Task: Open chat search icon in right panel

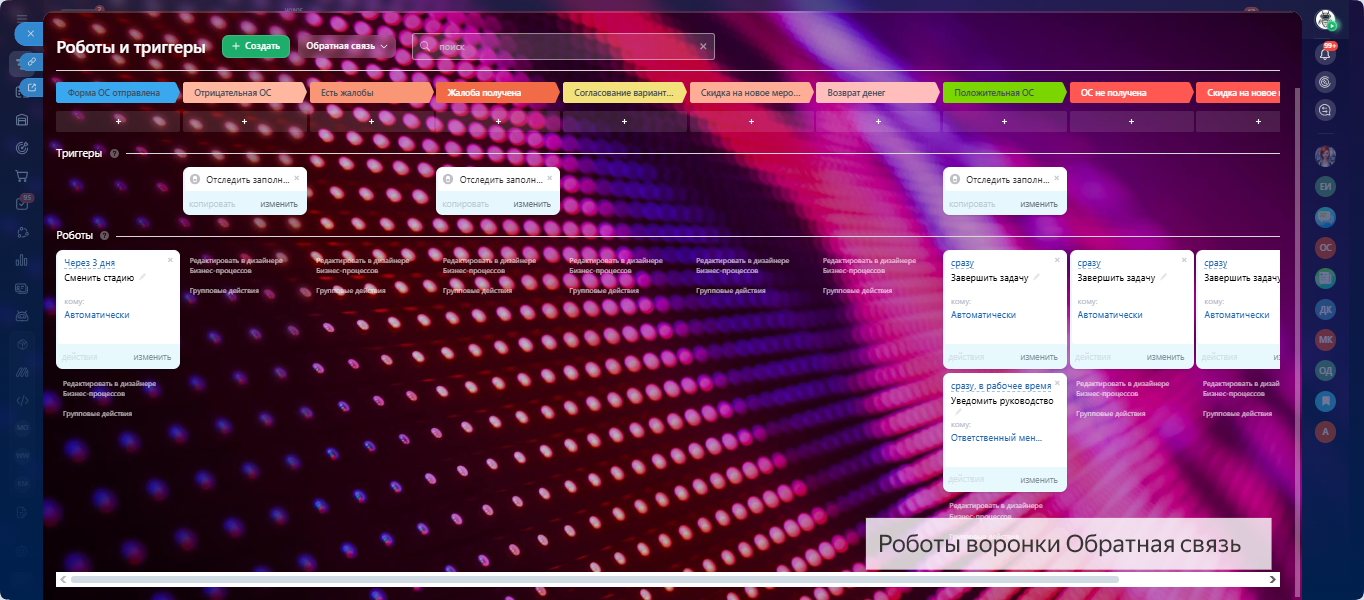Action: (x=1326, y=110)
